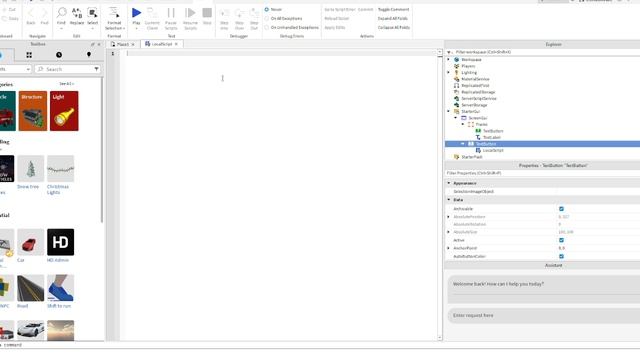The width and height of the screenshot is (640, 360).
Task: Open the Toolbox inventory grid tab icon
Action: 29,55
